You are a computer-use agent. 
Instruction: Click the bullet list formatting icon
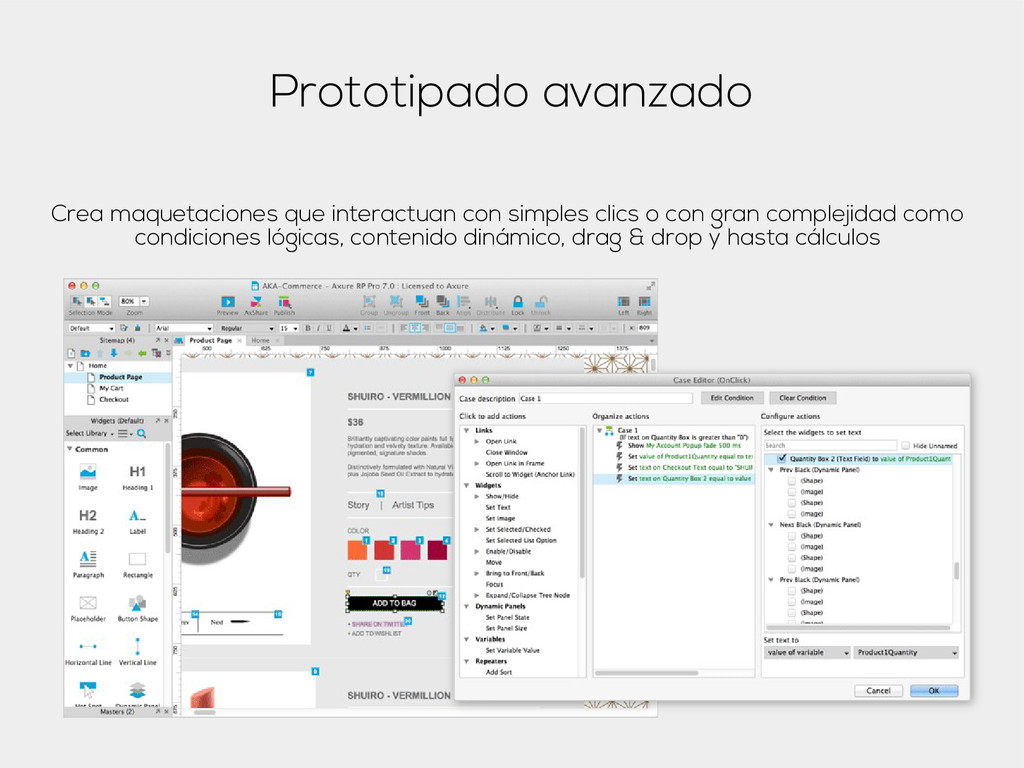(x=368, y=328)
